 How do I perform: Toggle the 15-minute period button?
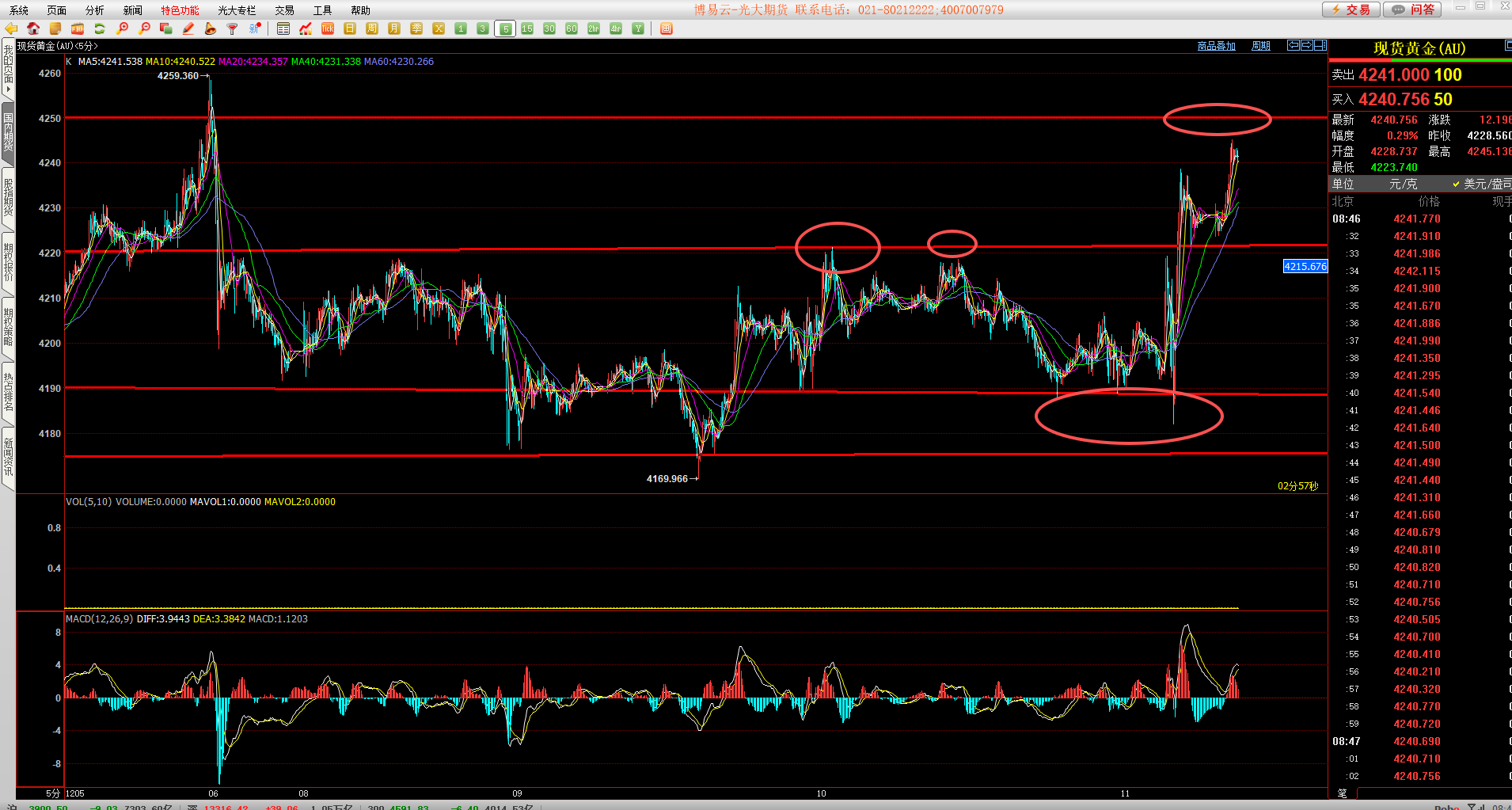[x=527, y=29]
